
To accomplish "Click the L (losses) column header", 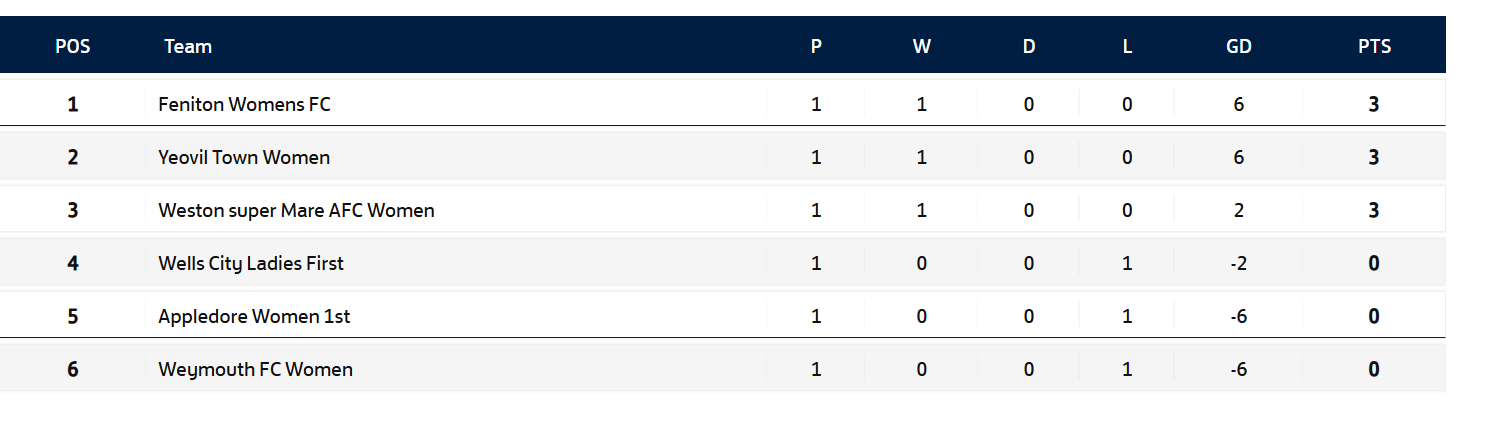I will click(1127, 46).
